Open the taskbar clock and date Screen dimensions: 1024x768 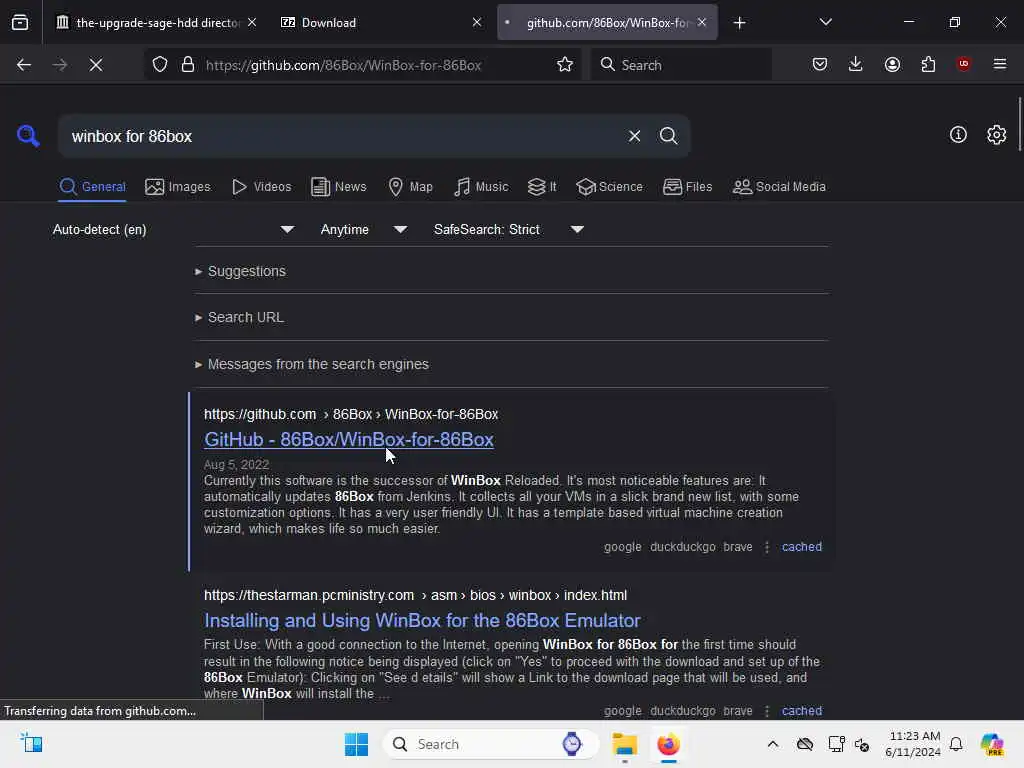pyautogui.click(x=913, y=744)
